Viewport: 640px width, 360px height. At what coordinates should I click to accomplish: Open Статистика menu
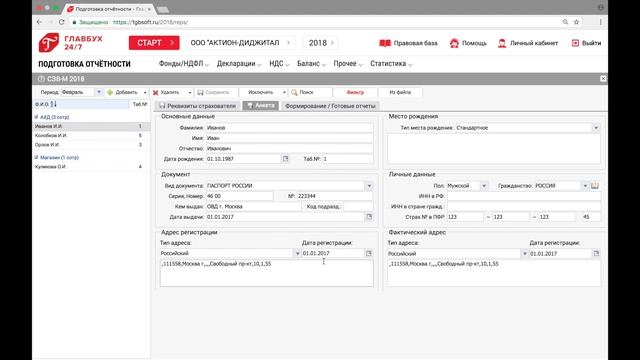(x=391, y=64)
